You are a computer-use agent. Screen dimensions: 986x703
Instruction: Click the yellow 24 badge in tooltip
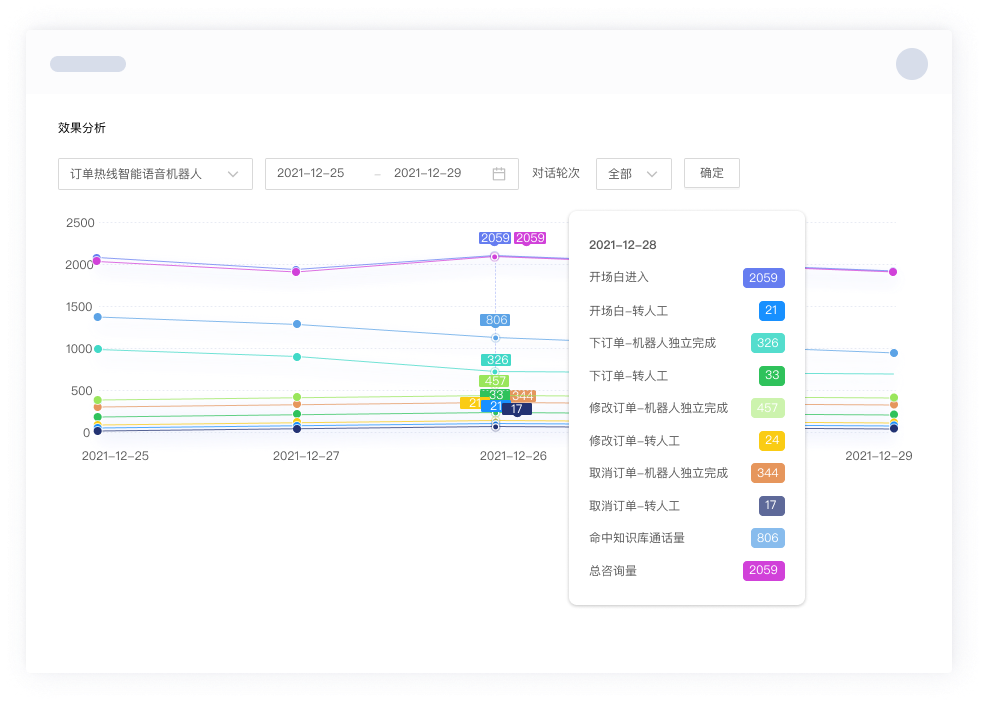pyautogui.click(x=771, y=441)
